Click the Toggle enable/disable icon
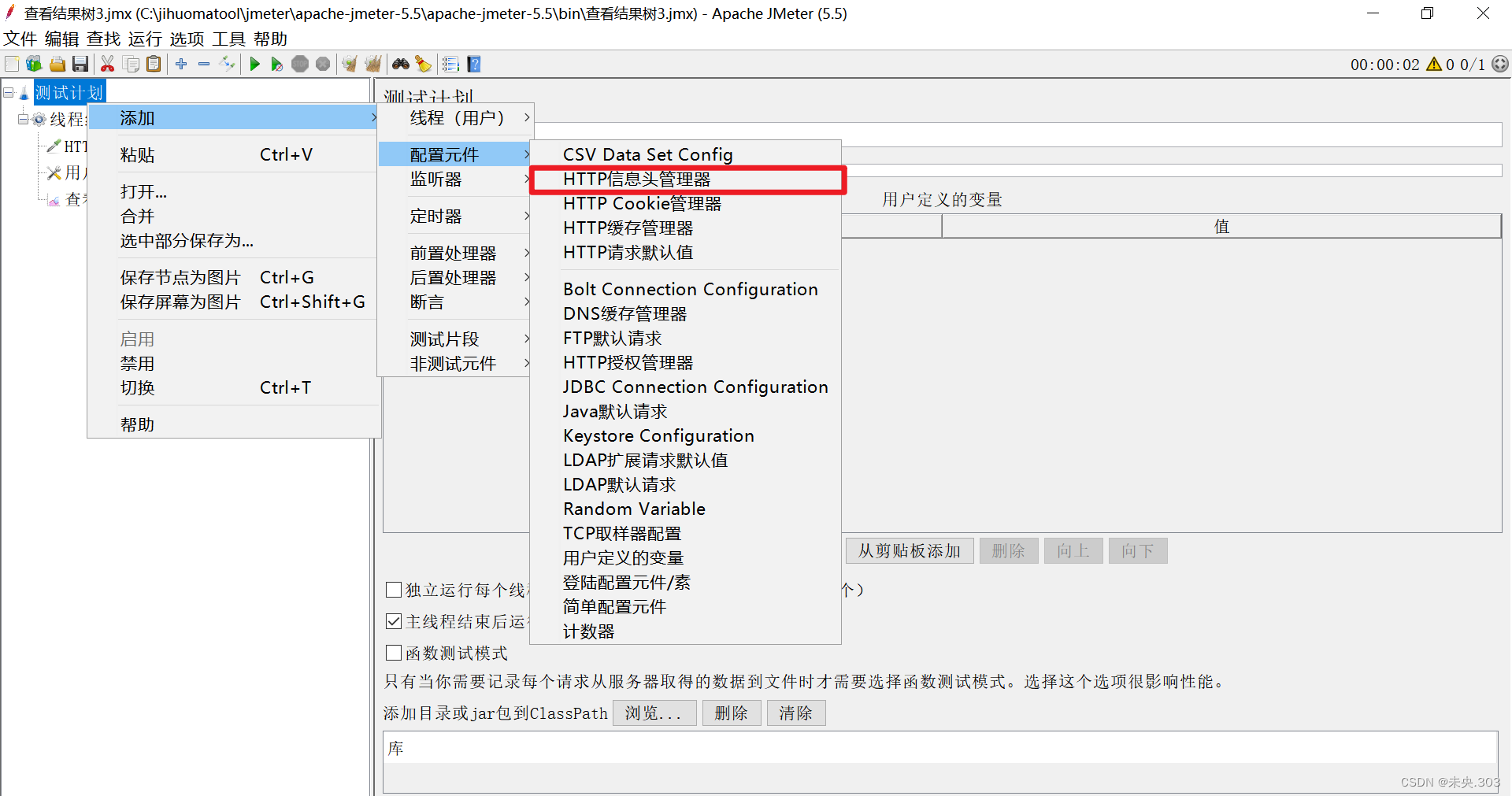This screenshot has height=796, width=1512. click(x=228, y=64)
